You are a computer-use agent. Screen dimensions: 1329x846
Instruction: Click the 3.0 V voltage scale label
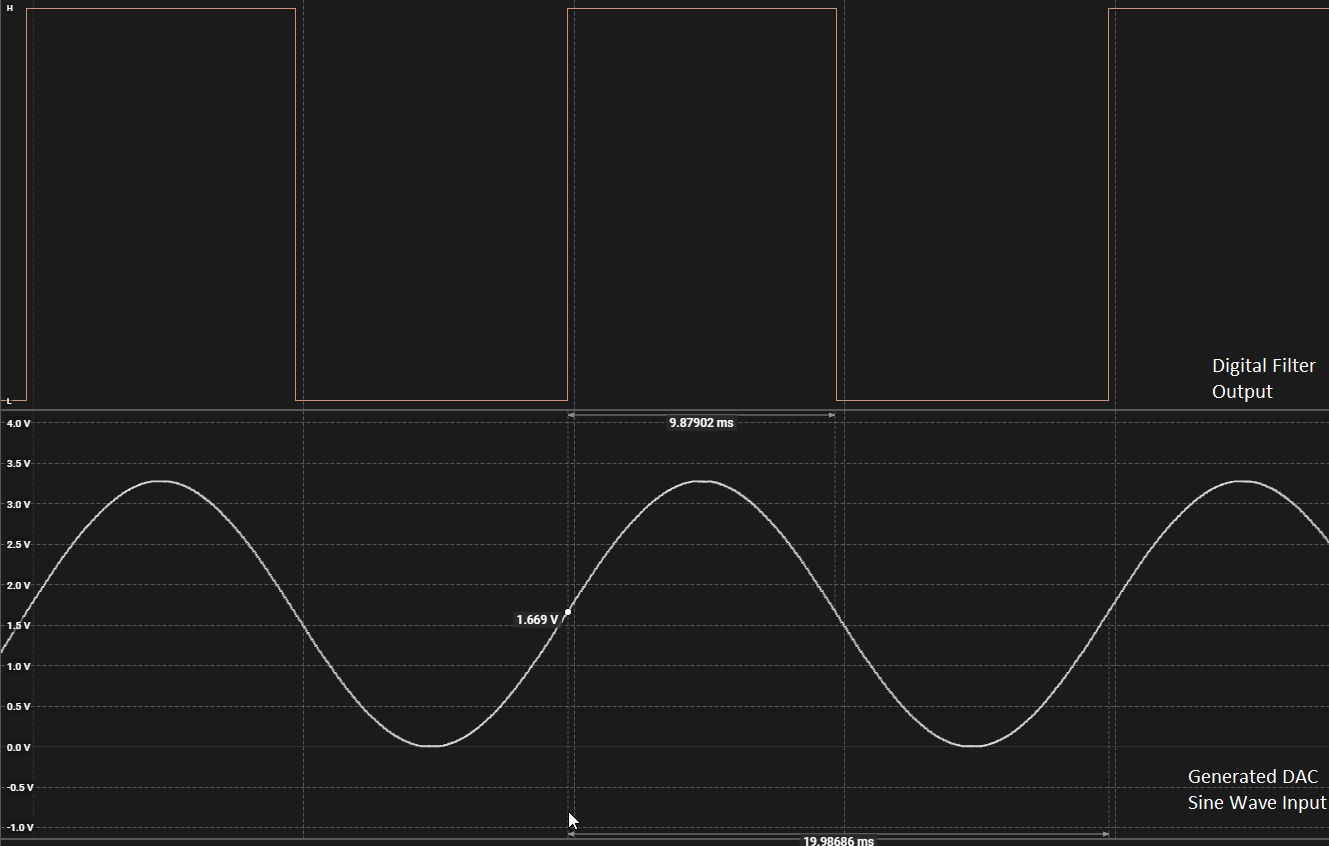pyautogui.click(x=19, y=504)
